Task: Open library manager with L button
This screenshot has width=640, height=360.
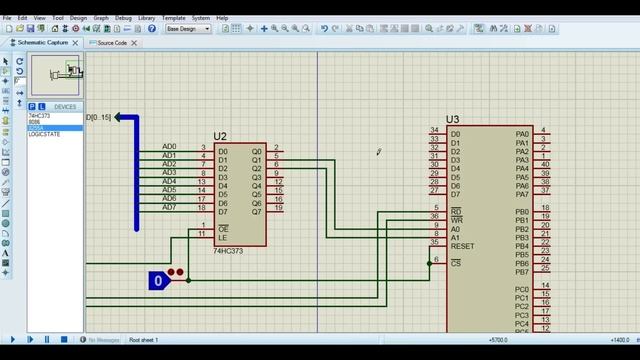Action: [x=42, y=107]
